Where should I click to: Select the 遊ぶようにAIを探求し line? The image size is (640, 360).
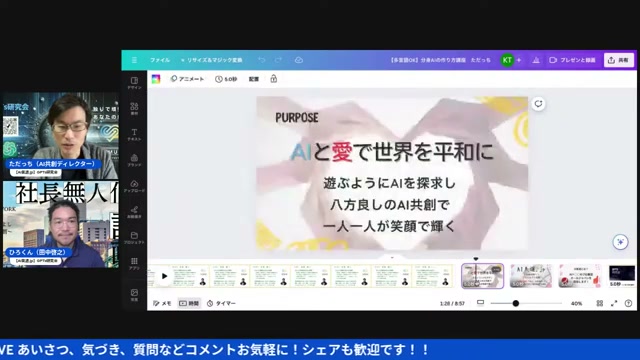pyautogui.click(x=389, y=183)
